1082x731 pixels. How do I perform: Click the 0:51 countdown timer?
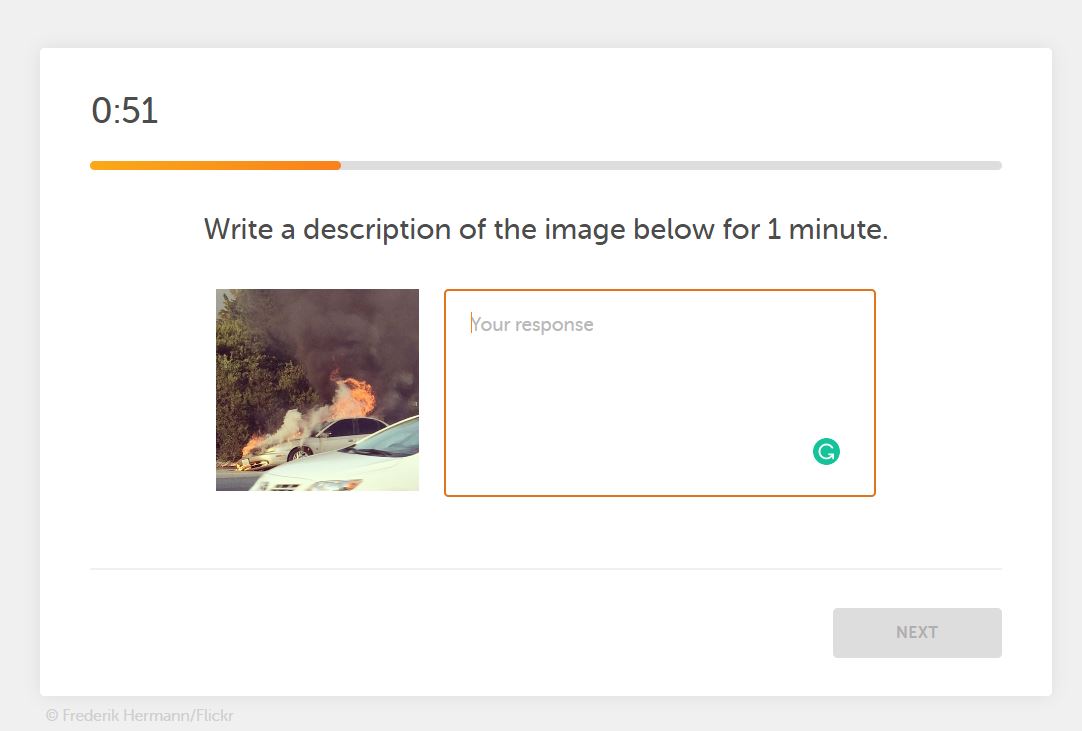125,111
